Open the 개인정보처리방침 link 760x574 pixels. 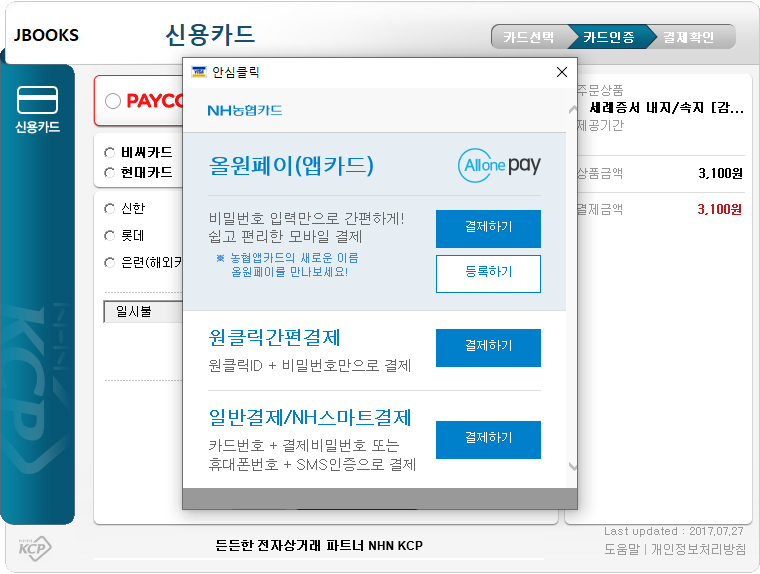pyautogui.click(x=698, y=549)
